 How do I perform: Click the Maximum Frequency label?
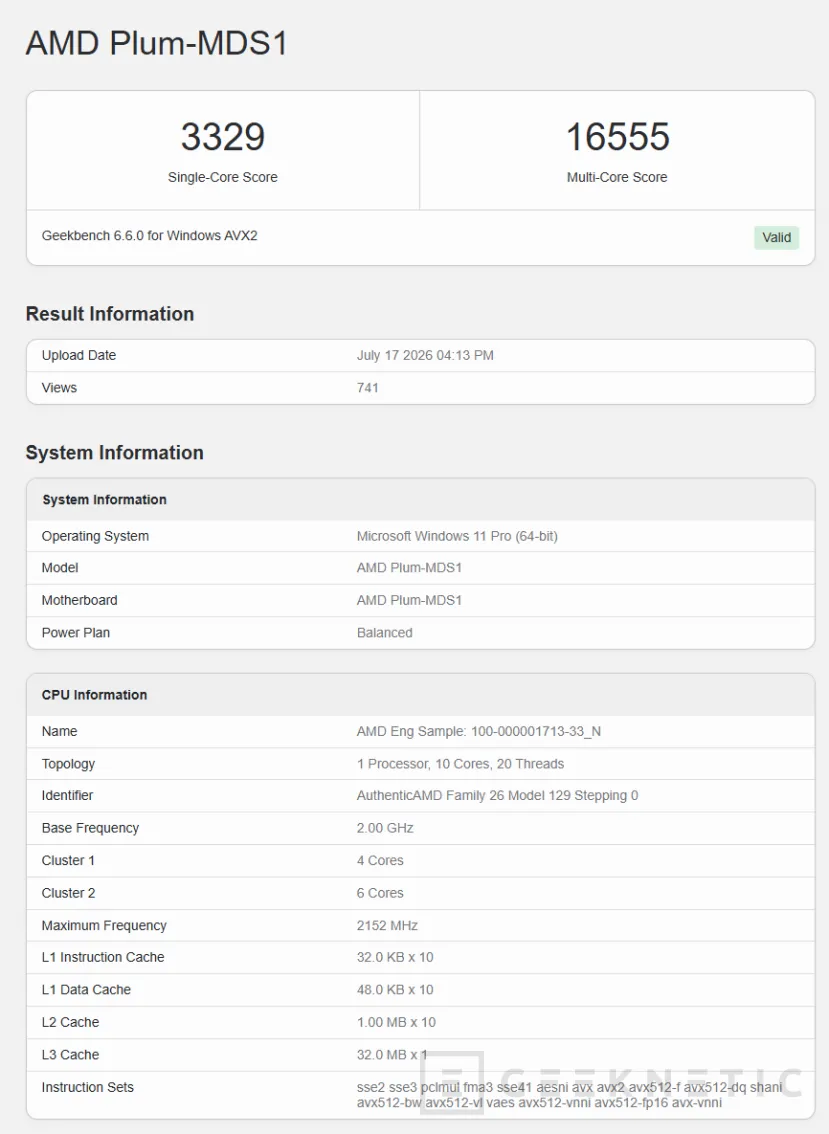pyautogui.click(x=104, y=926)
